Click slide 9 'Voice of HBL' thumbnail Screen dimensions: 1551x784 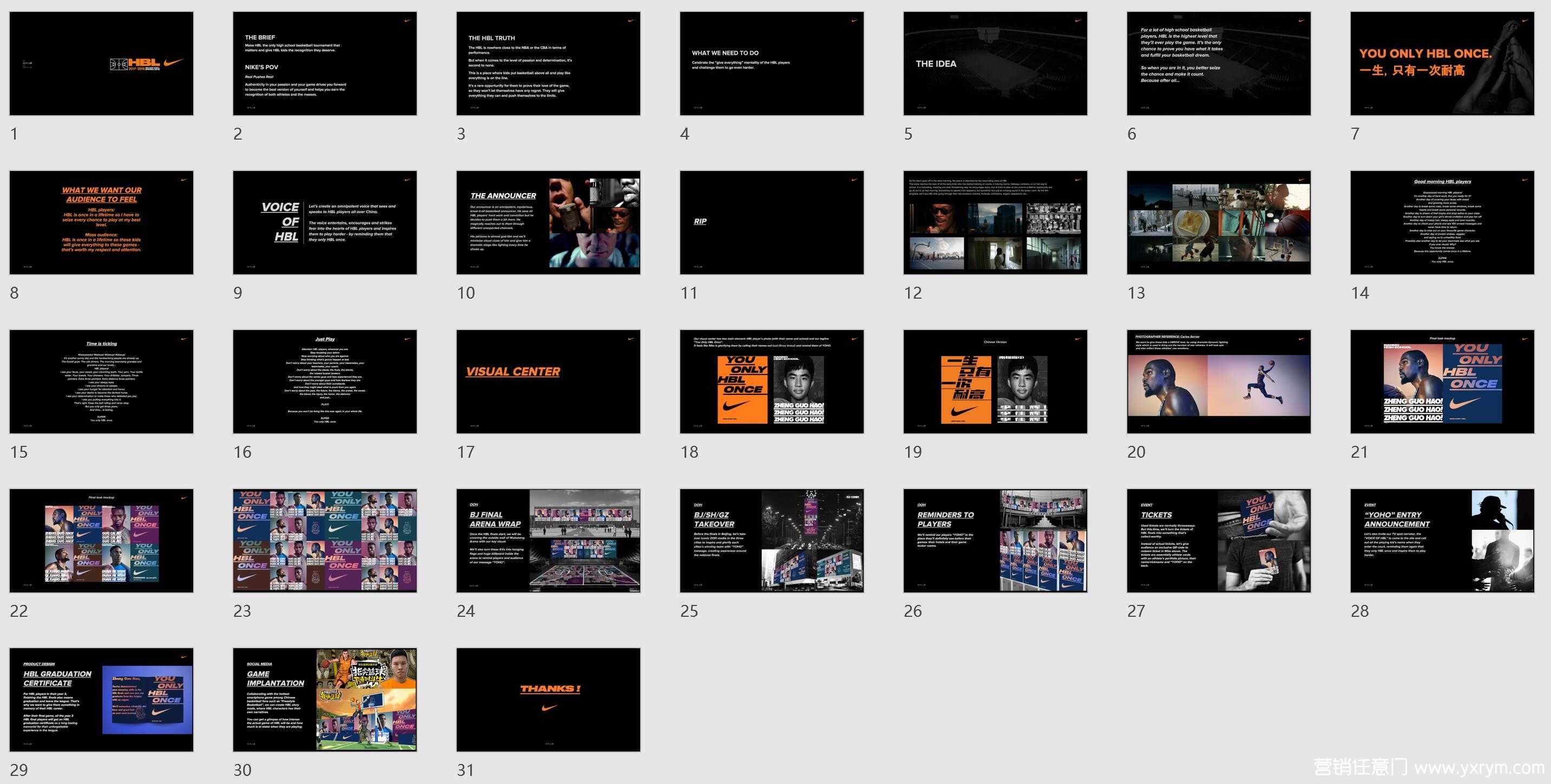325,222
